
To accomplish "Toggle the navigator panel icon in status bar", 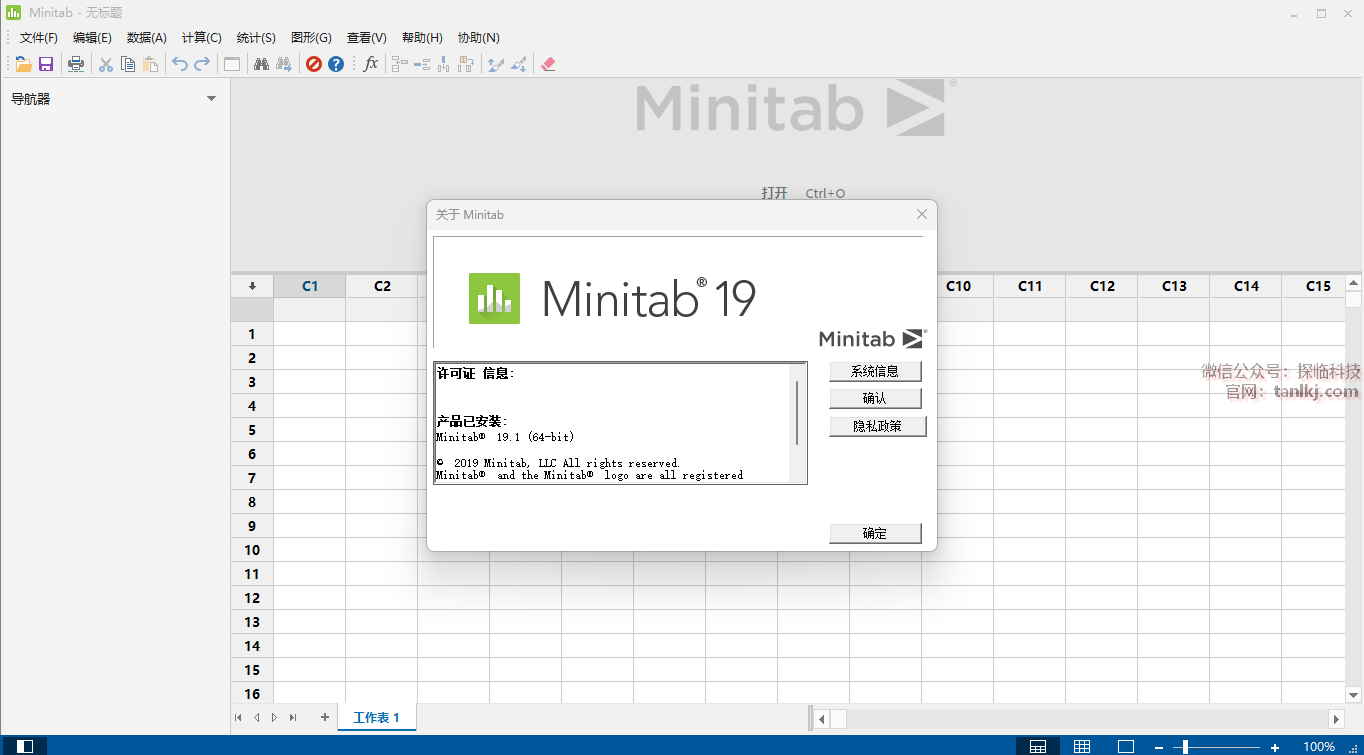I will pos(25,746).
